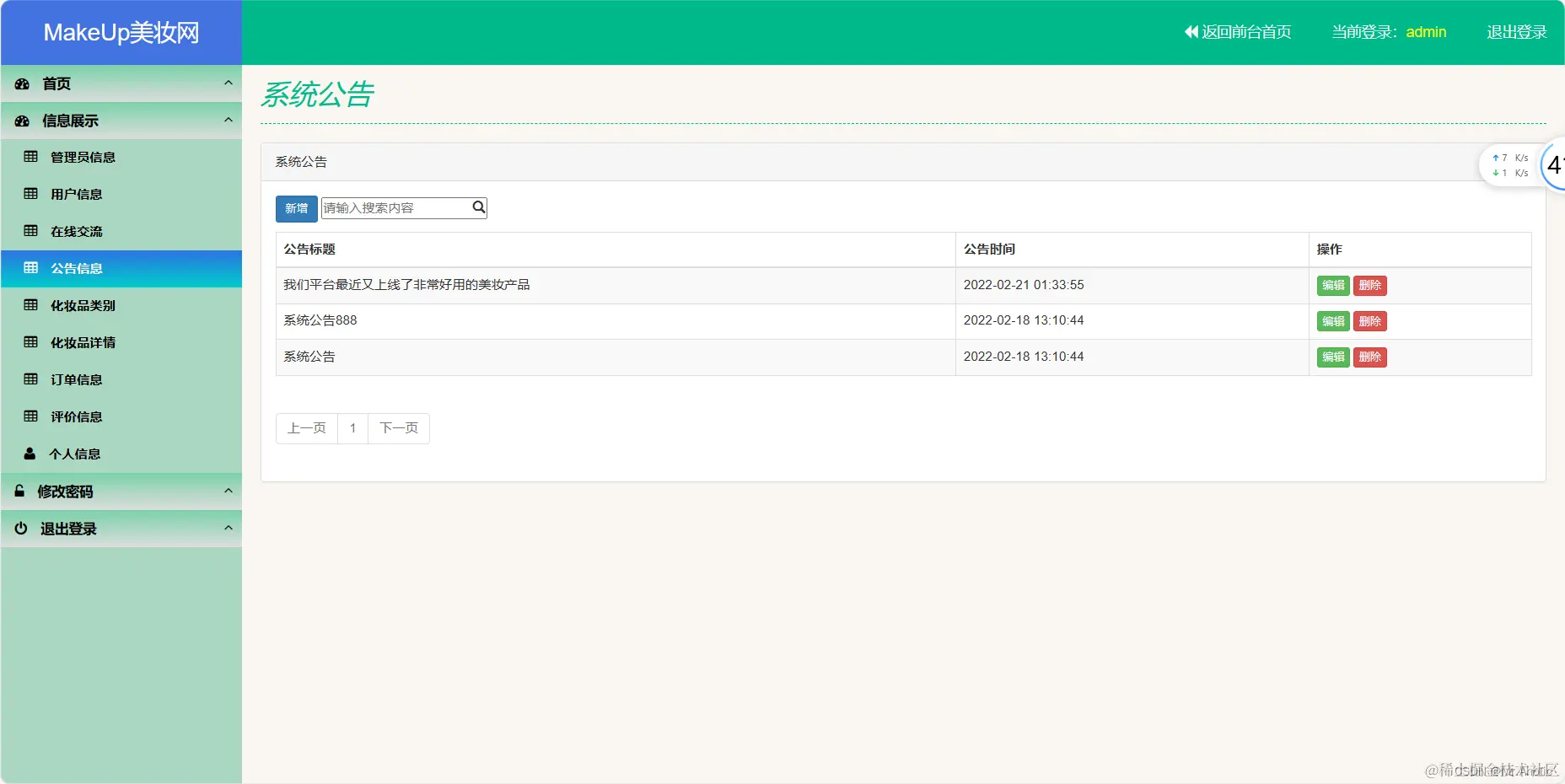The width and height of the screenshot is (1565, 784).
Task: Click the table icon beside 用户信息
Action: [31, 194]
